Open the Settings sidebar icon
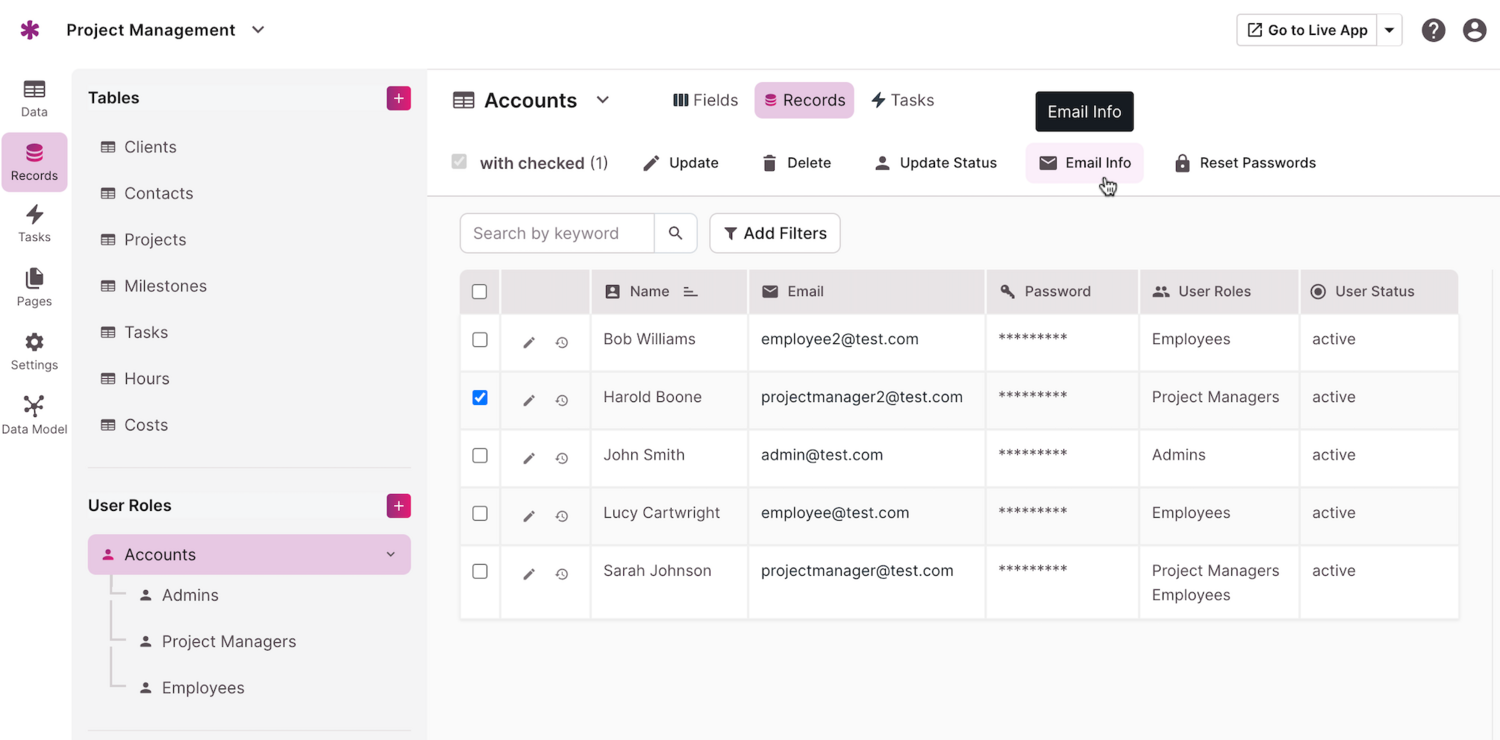This screenshot has height=740, width=1500. pyautogui.click(x=33, y=352)
